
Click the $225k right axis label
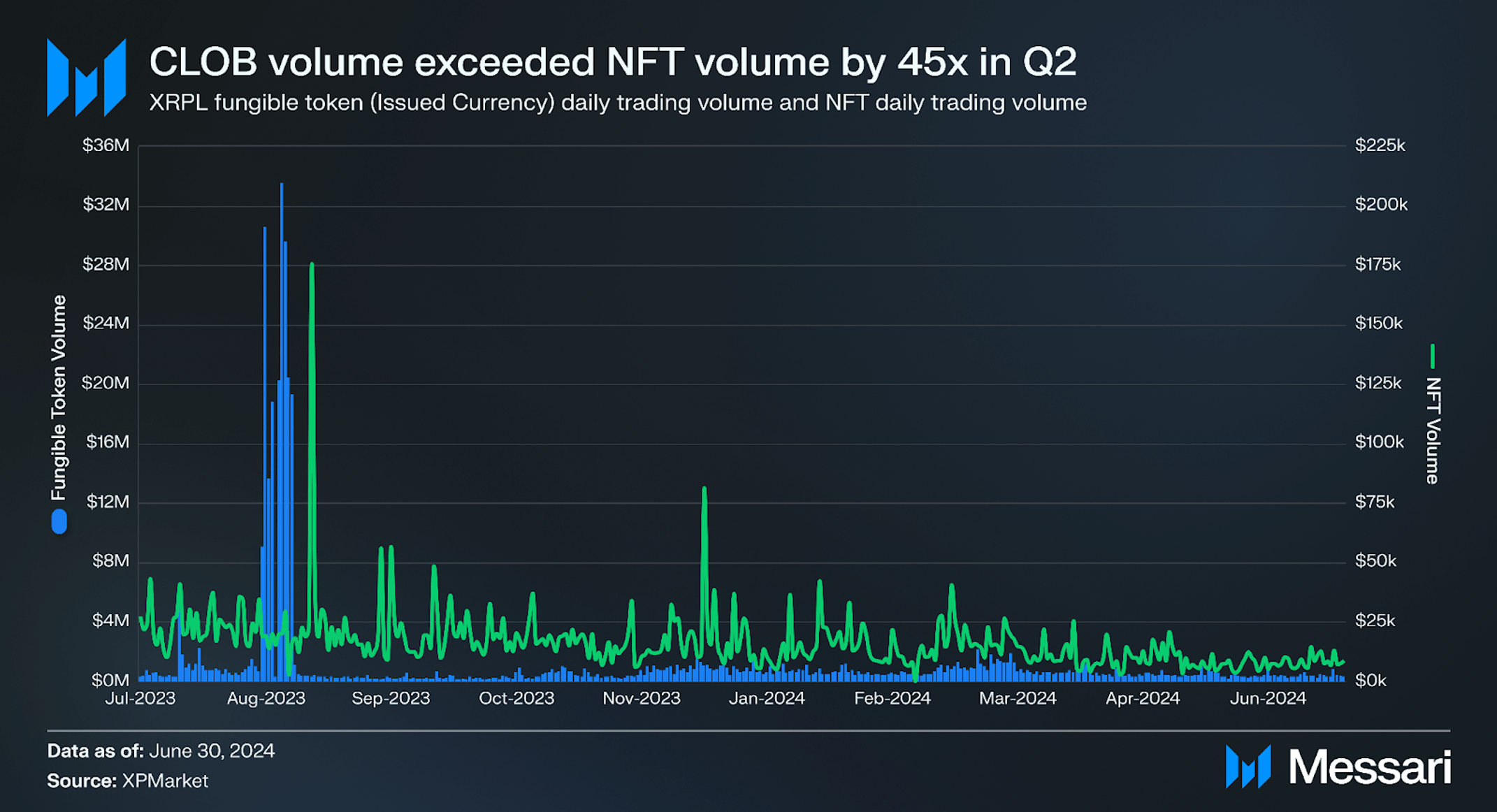click(1380, 145)
